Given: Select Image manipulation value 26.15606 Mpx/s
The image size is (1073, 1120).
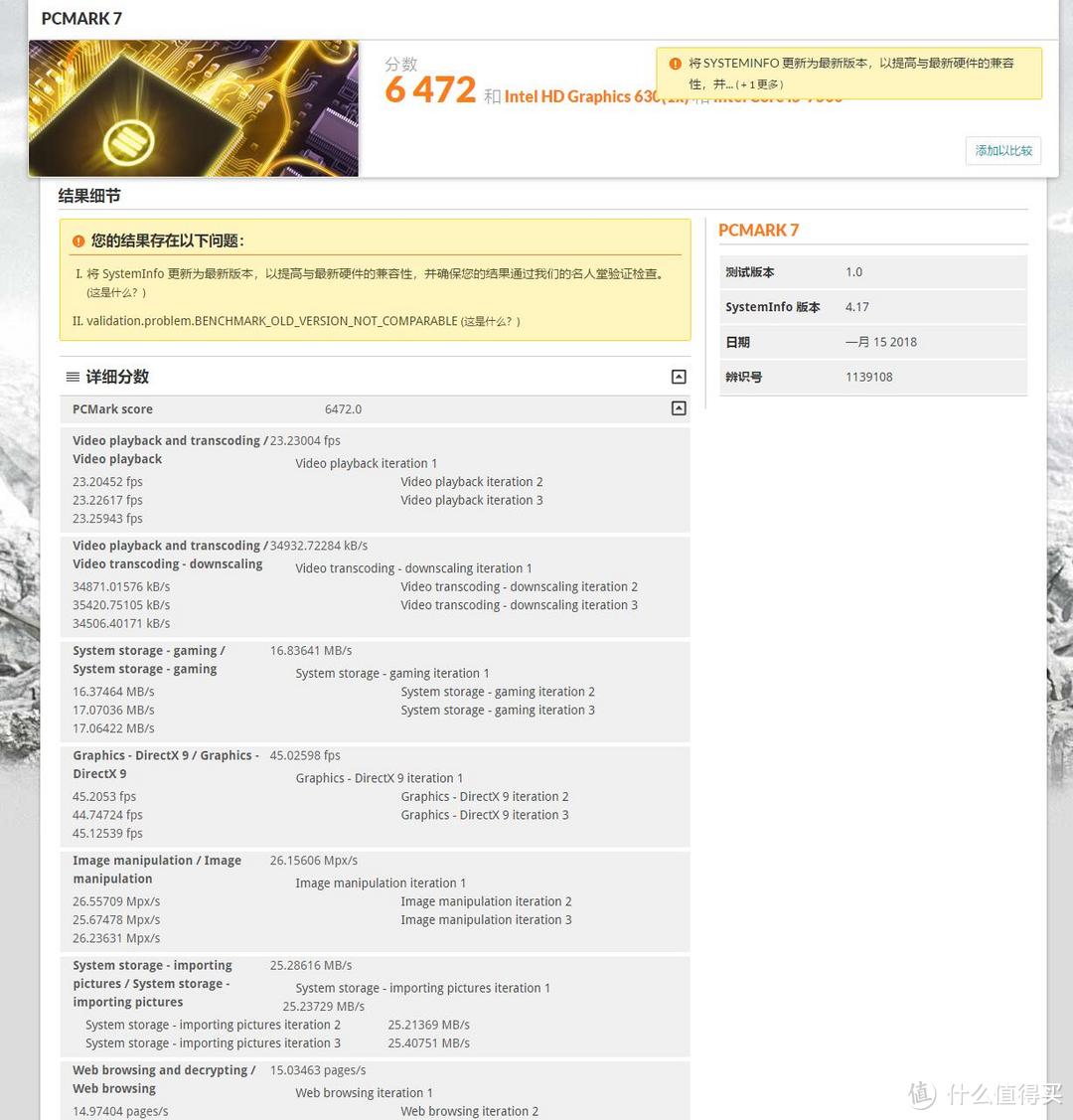Looking at the screenshot, I should pyautogui.click(x=313, y=861).
